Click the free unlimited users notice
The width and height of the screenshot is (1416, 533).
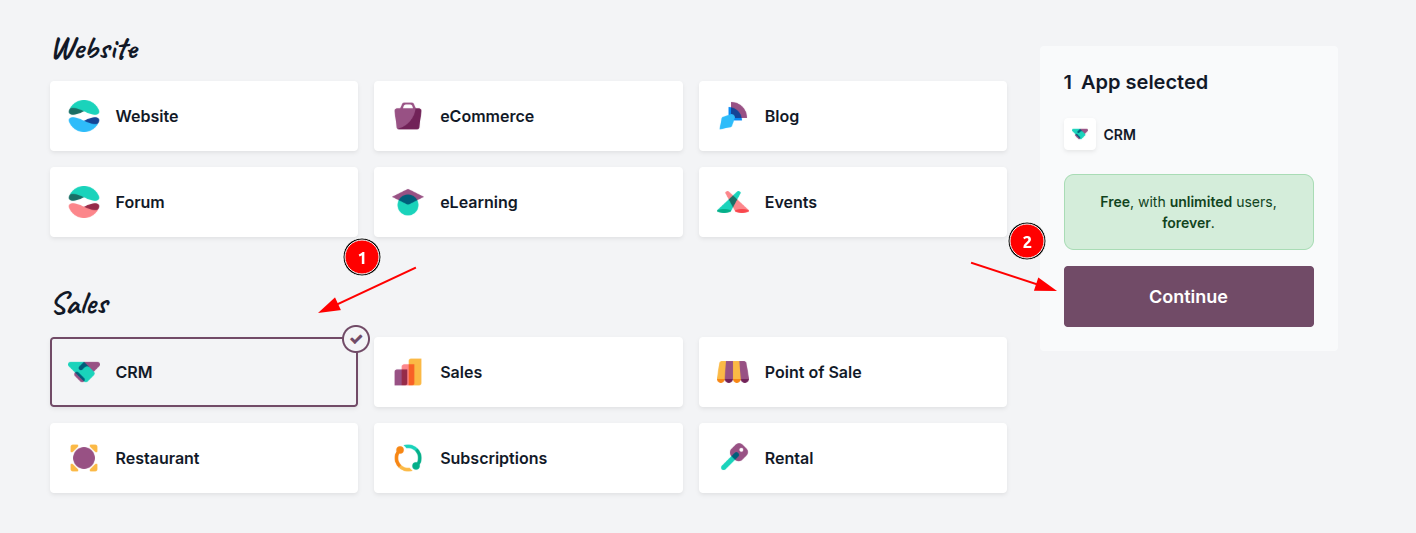1188,212
